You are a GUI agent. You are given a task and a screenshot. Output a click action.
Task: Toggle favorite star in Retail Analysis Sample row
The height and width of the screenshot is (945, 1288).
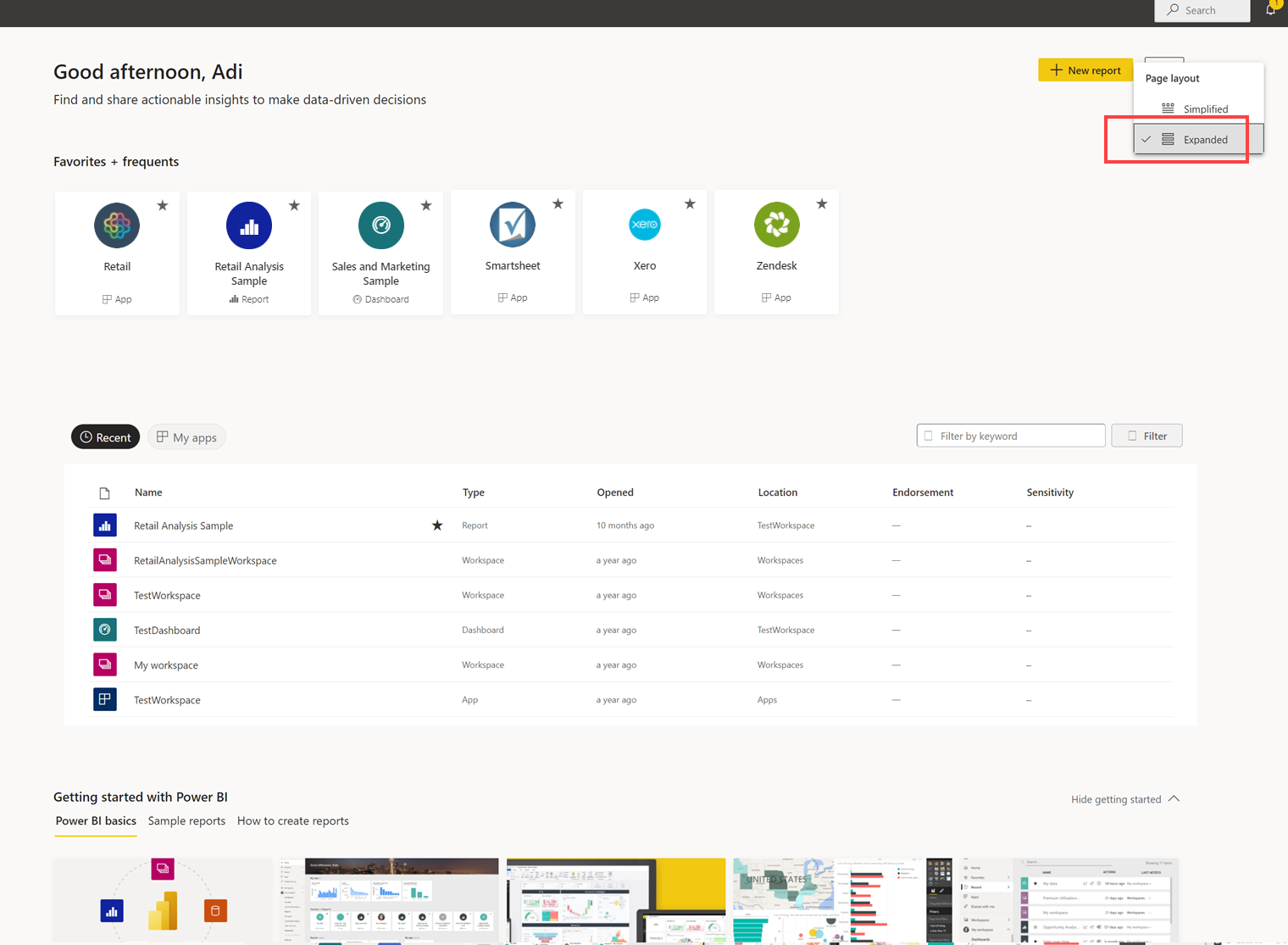(437, 525)
